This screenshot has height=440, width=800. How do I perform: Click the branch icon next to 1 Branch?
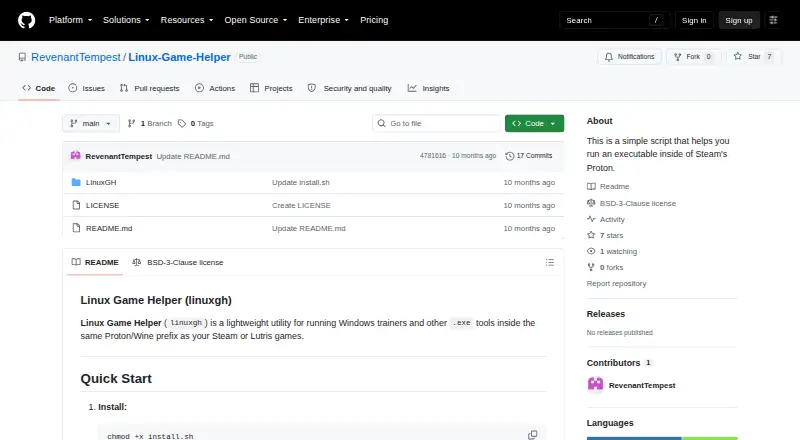click(x=132, y=124)
